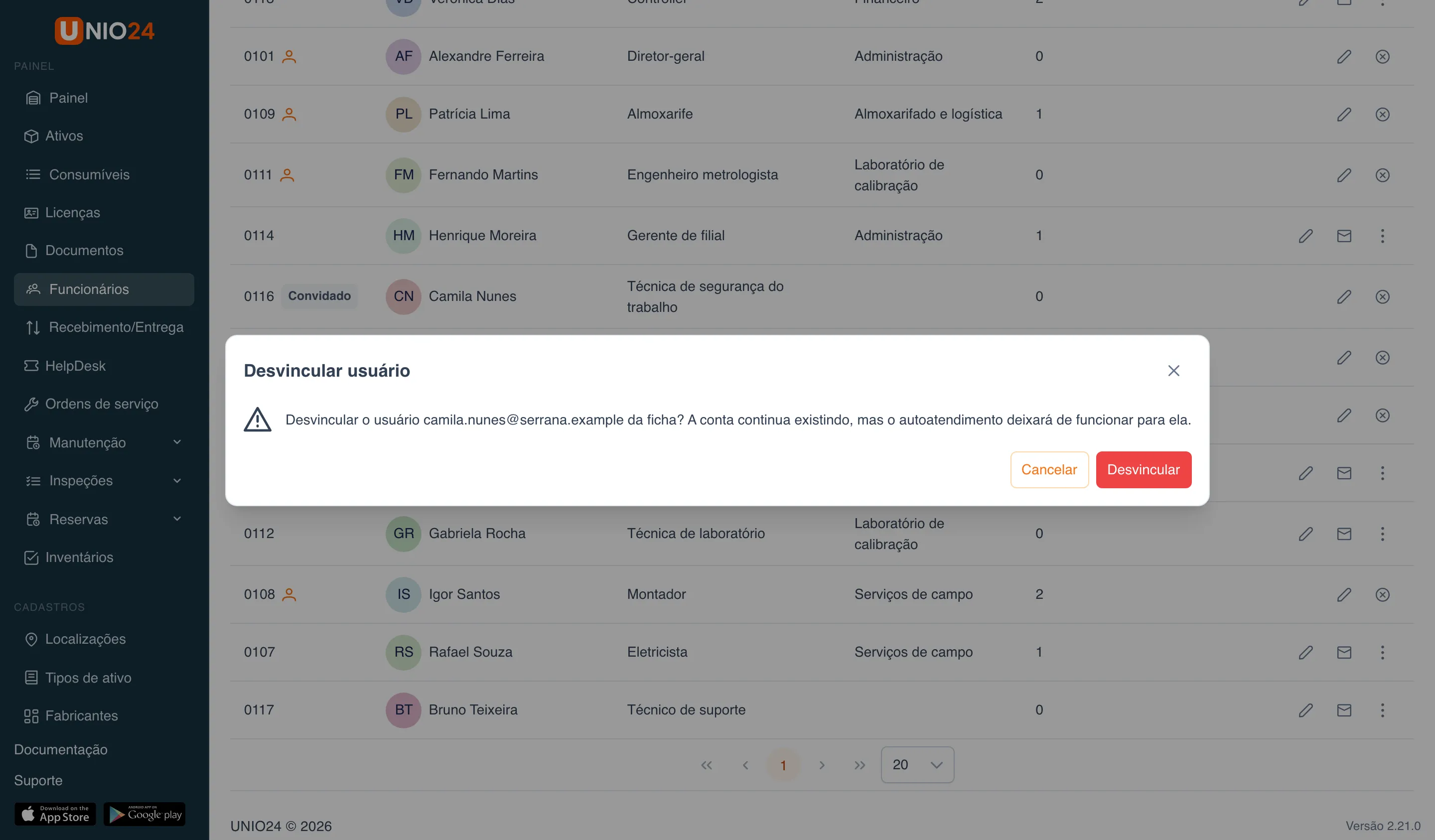
Task: Open more options menu for Henrique Moreira
Action: (x=1382, y=236)
